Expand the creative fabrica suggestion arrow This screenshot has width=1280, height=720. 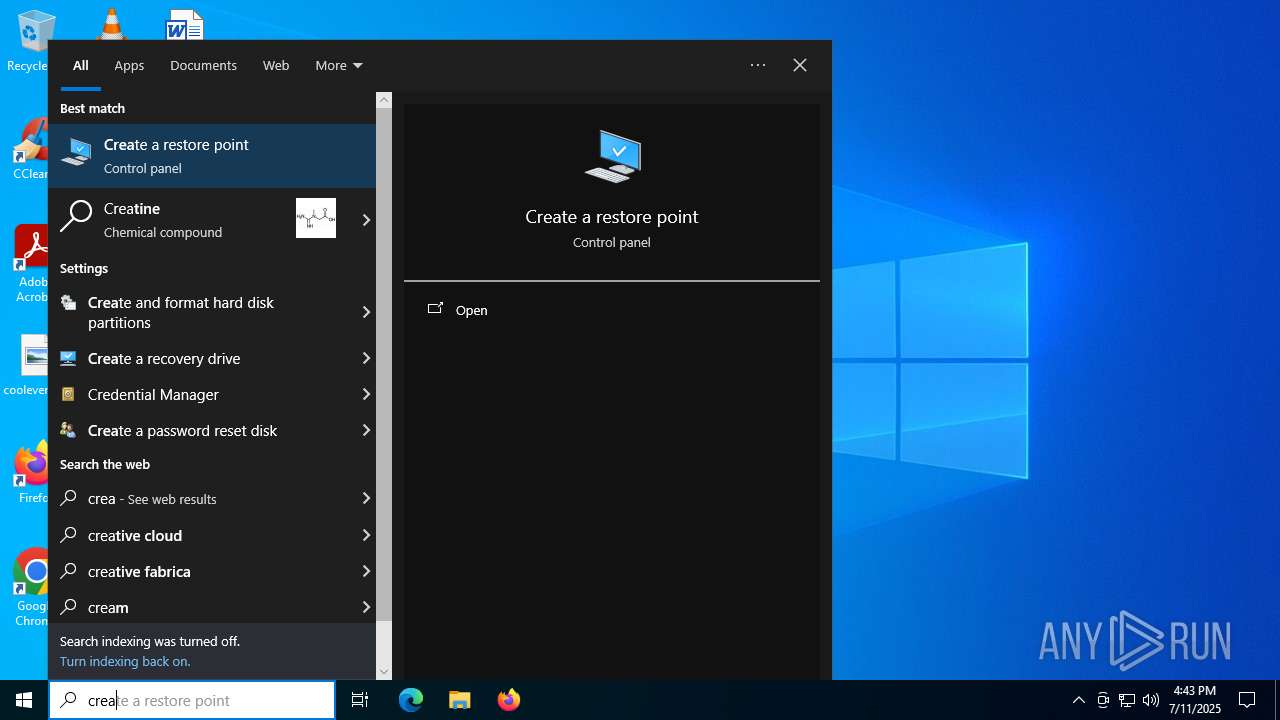(366, 571)
